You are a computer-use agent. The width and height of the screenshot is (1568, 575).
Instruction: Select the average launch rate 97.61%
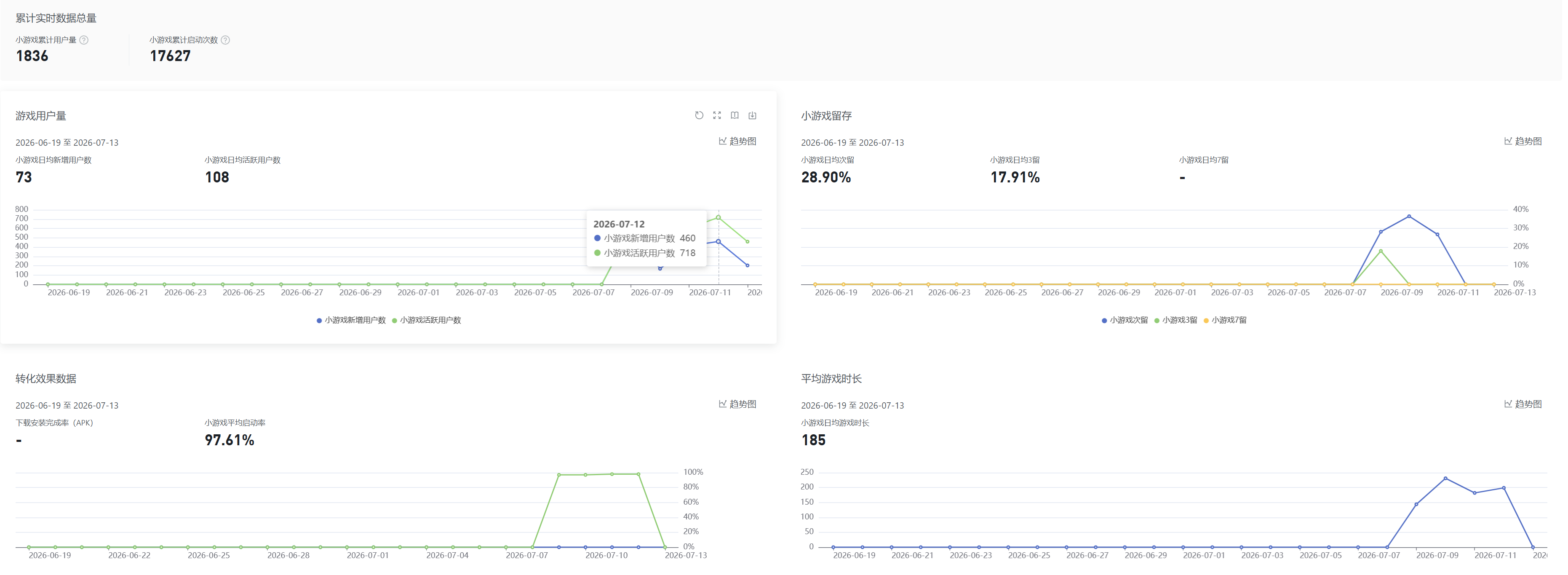point(230,440)
